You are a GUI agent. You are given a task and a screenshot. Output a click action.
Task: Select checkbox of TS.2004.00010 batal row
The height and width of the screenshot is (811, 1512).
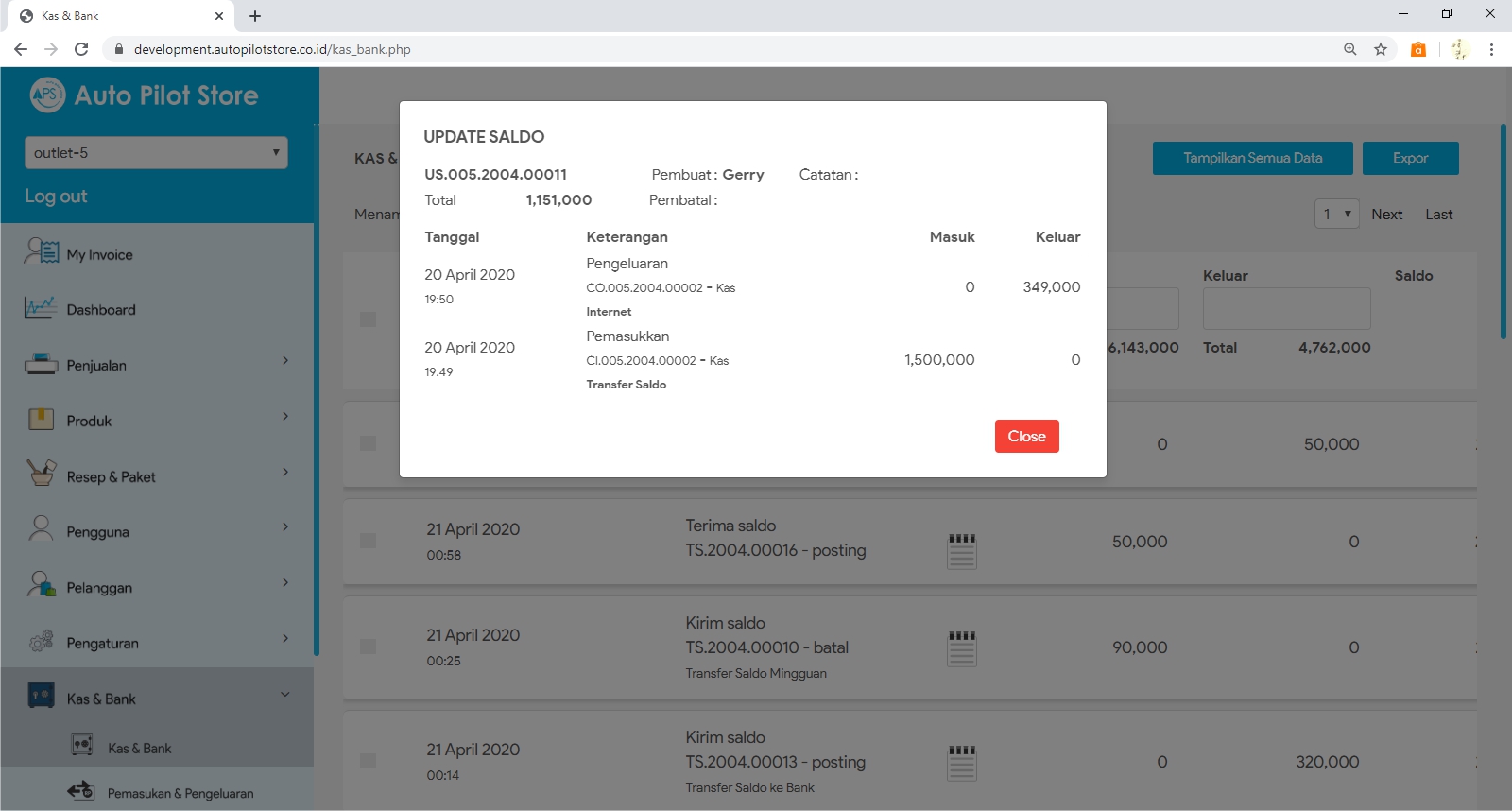[368, 647]
